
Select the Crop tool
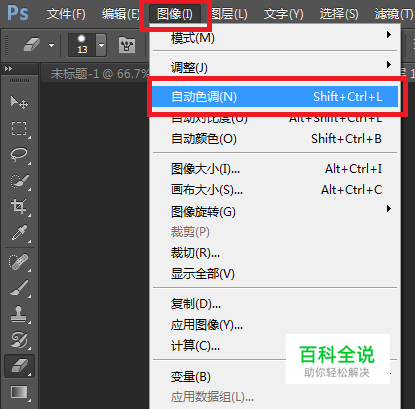(19, 207)
